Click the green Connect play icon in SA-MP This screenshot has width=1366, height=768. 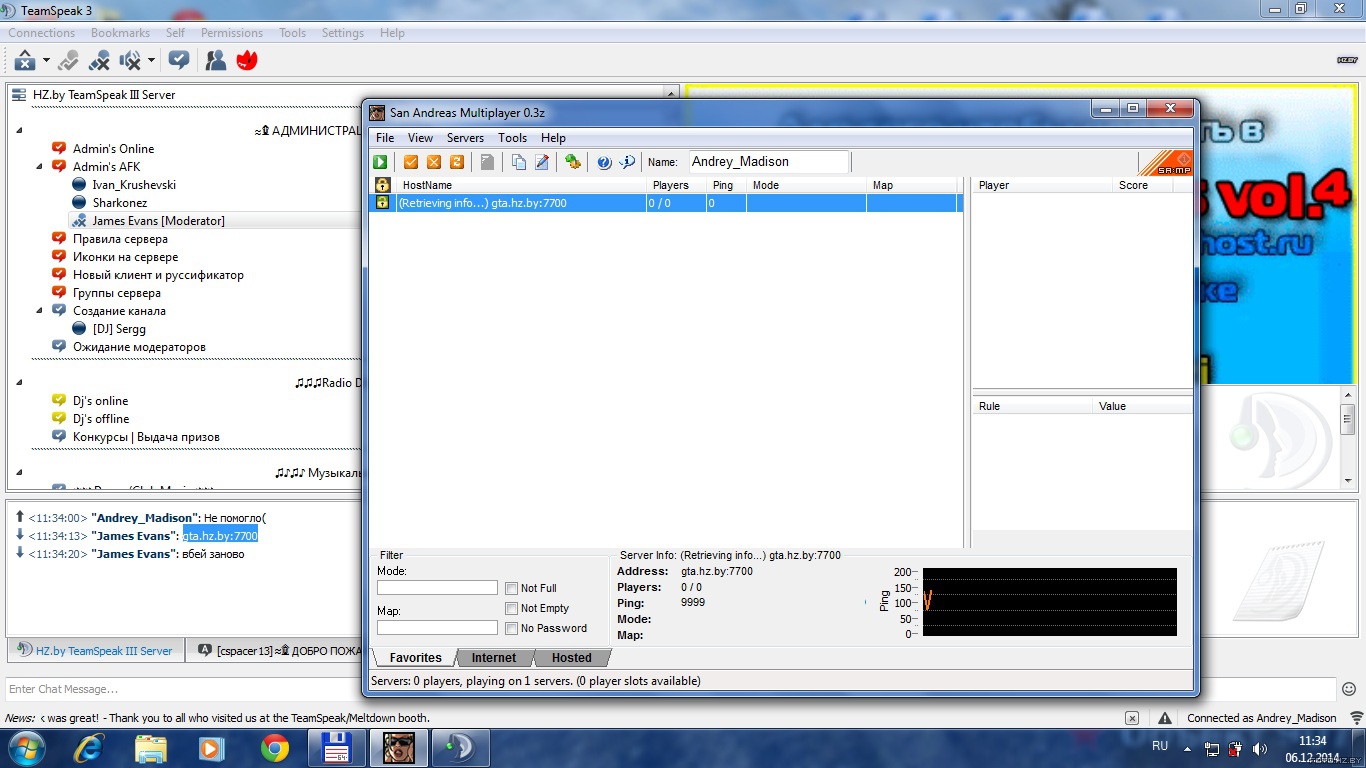[x=381, y=162]
